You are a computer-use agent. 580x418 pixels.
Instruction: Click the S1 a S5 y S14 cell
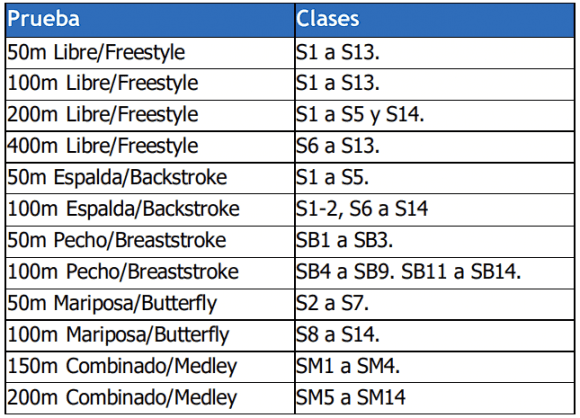(x=435, y=115)
